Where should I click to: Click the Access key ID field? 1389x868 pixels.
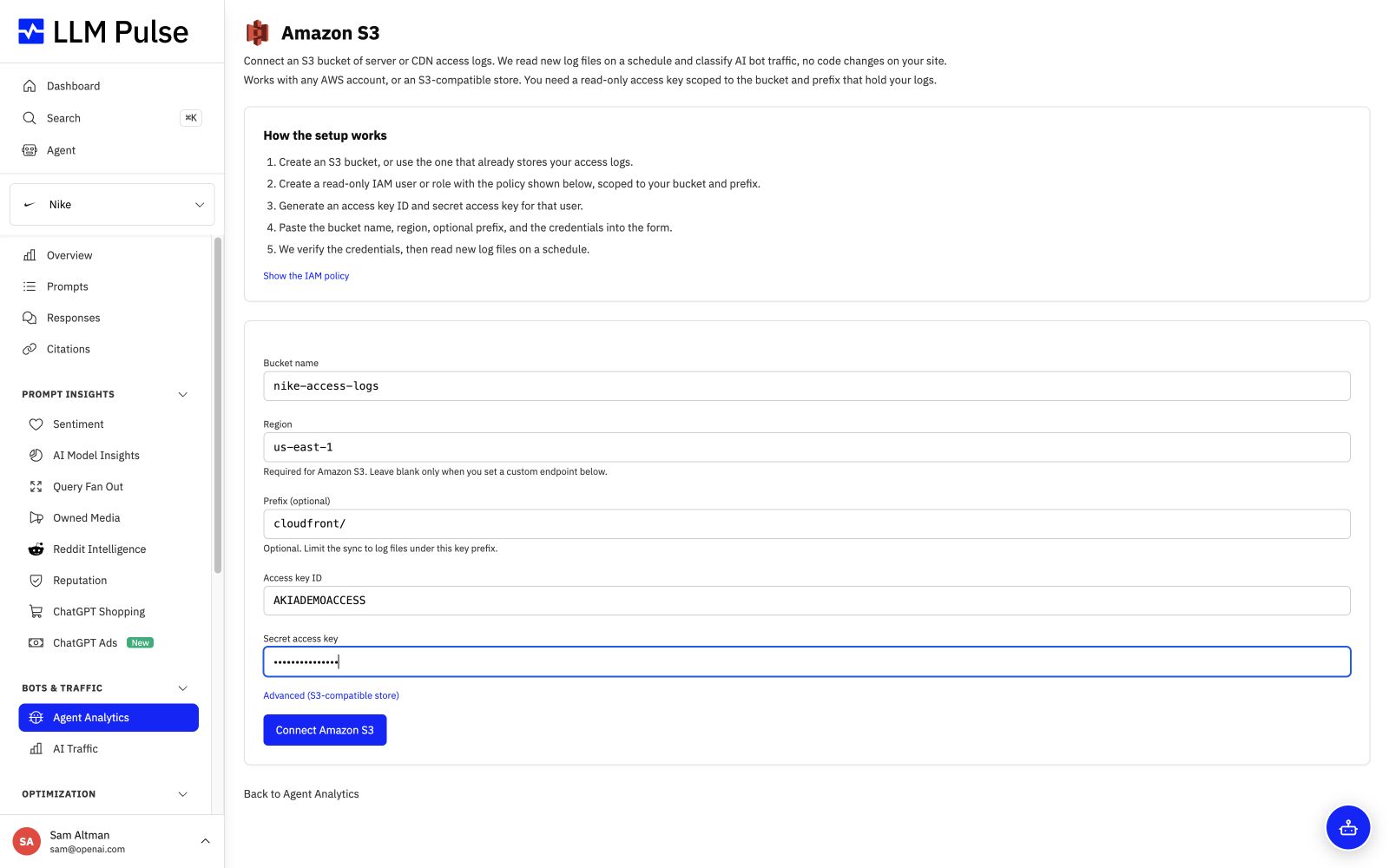coord(806,601)
